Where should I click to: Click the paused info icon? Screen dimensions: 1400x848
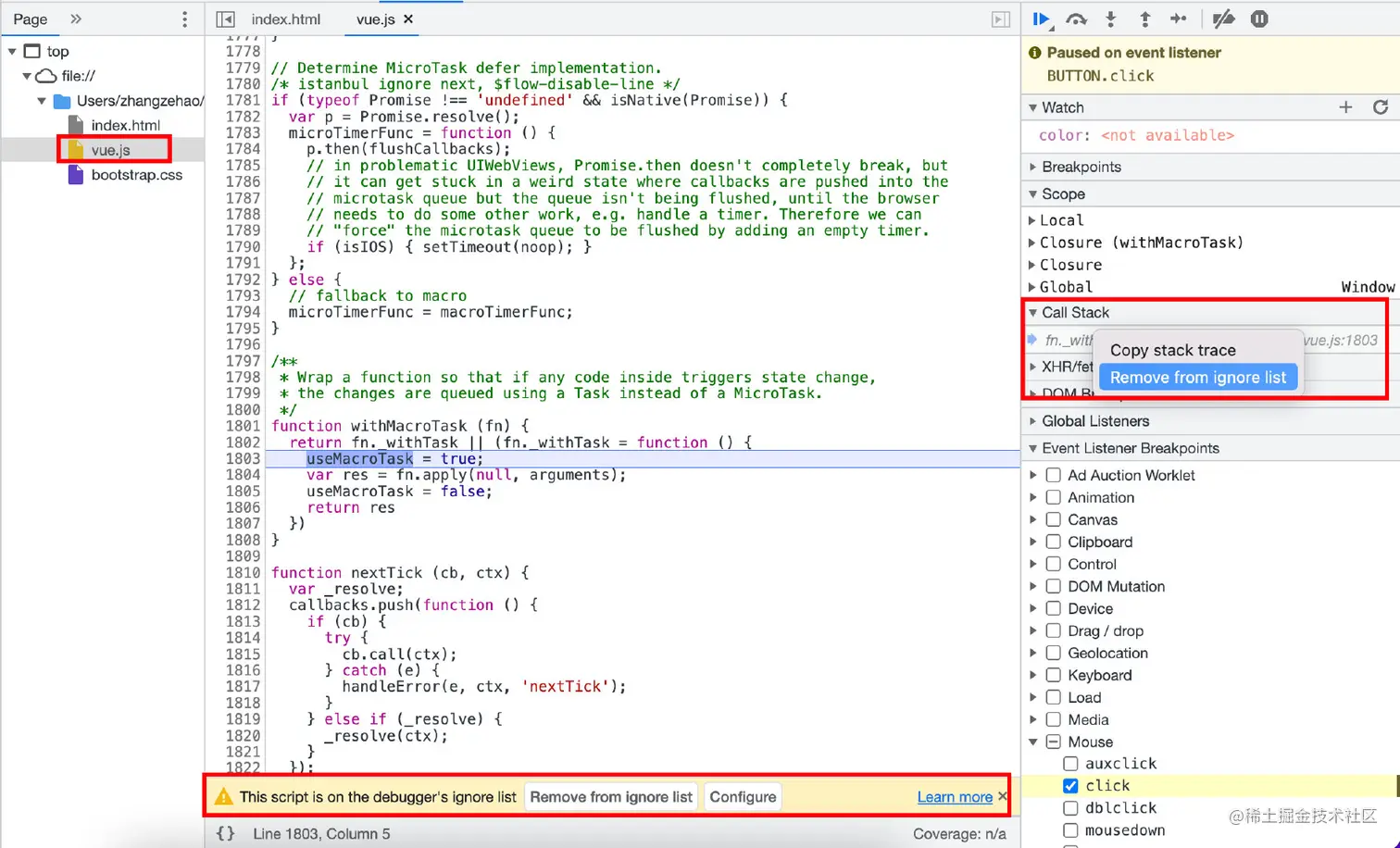point(1035,53)
